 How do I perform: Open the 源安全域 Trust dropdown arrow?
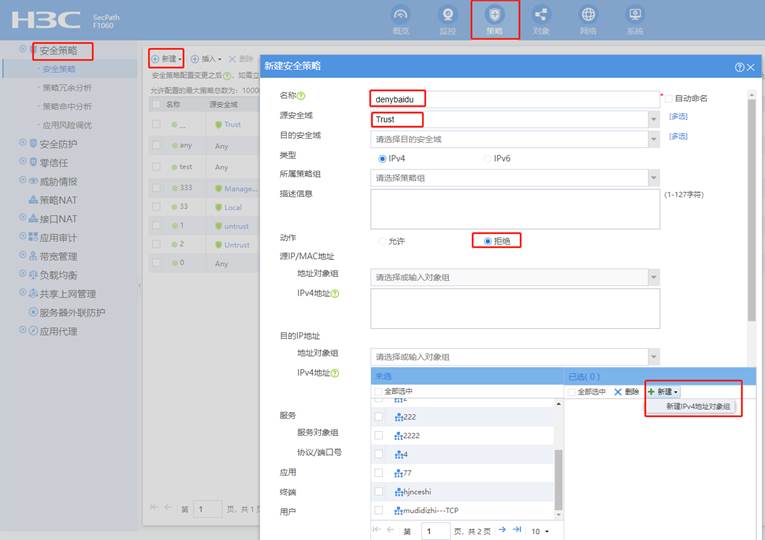pyautogui.click(x=654, y=120)
